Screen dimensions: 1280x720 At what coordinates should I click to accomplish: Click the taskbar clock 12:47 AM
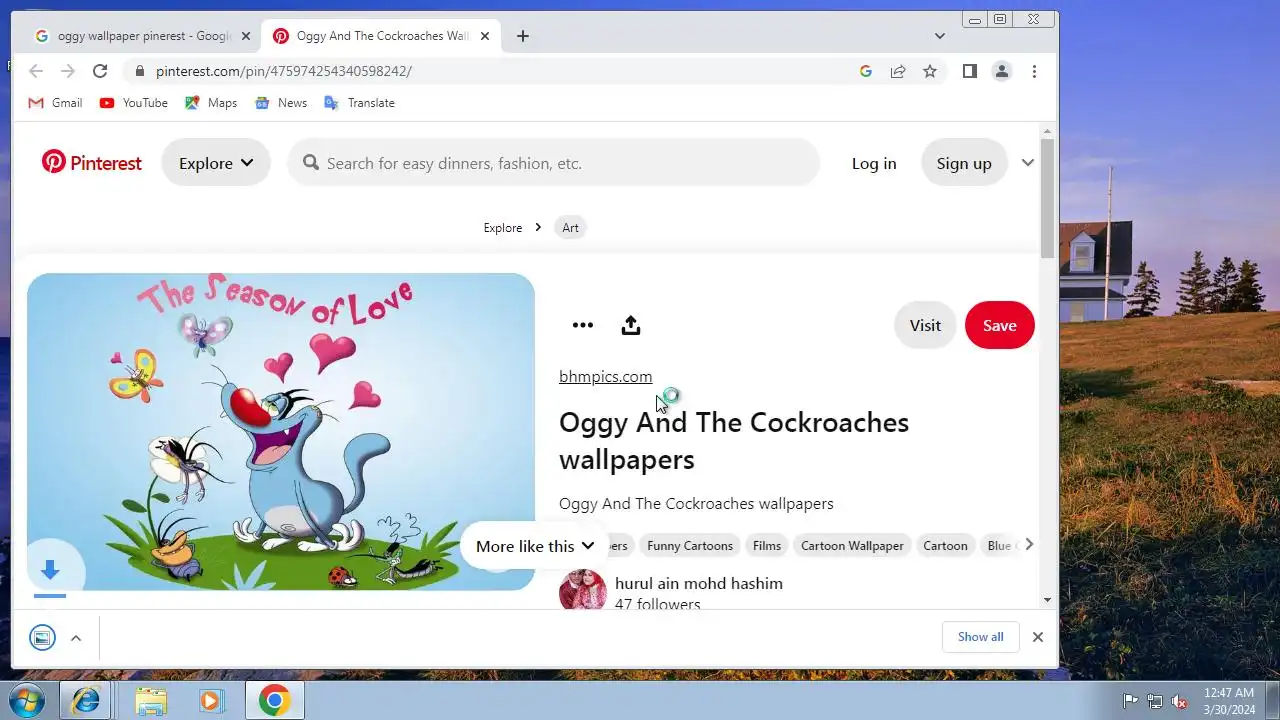(x=1229, y=701)
